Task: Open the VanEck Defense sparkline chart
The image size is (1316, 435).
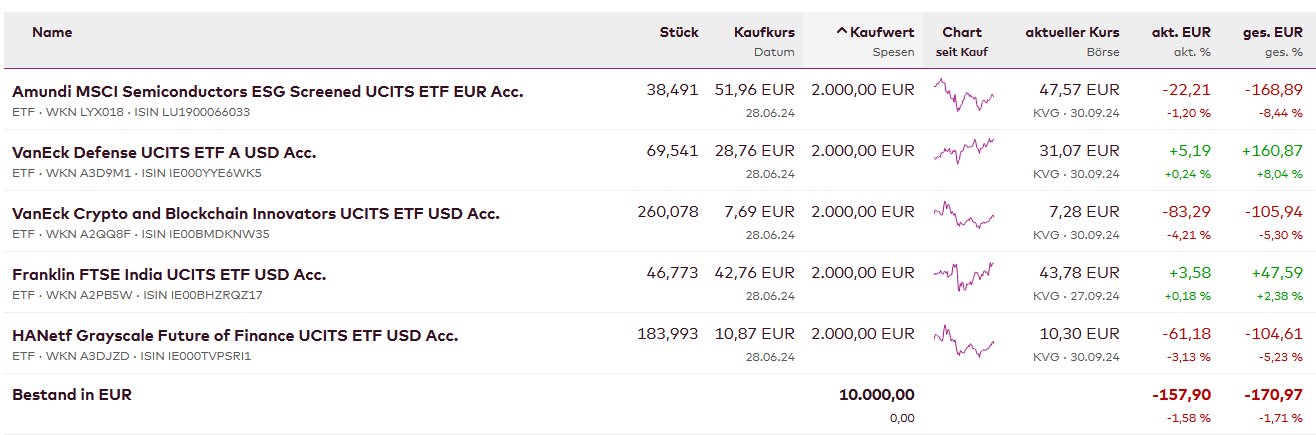Action: click(x=963, y=152)
